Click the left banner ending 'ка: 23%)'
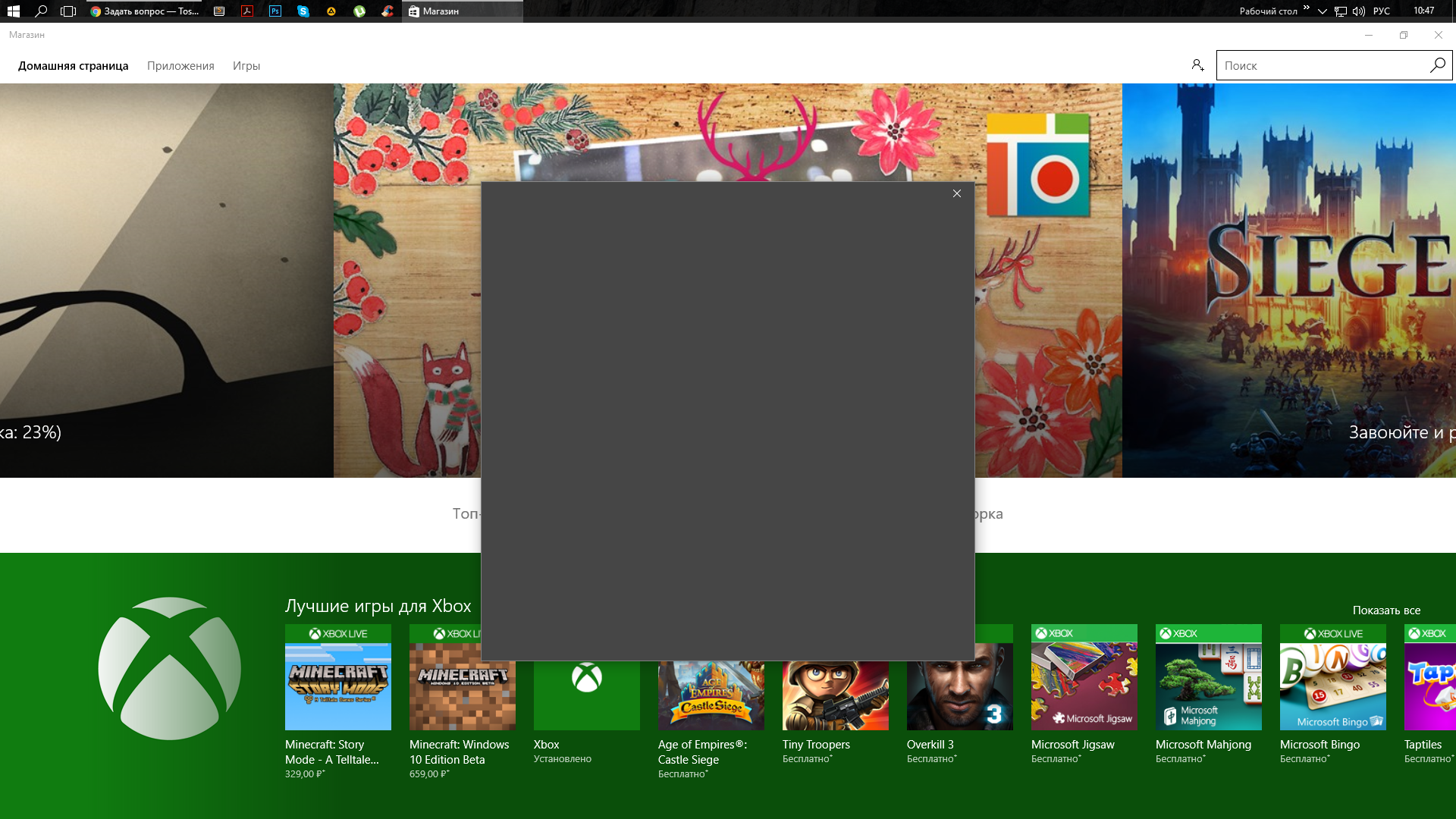The width and height of the screenshot is (1456, 819). click(x=167, y=280)
